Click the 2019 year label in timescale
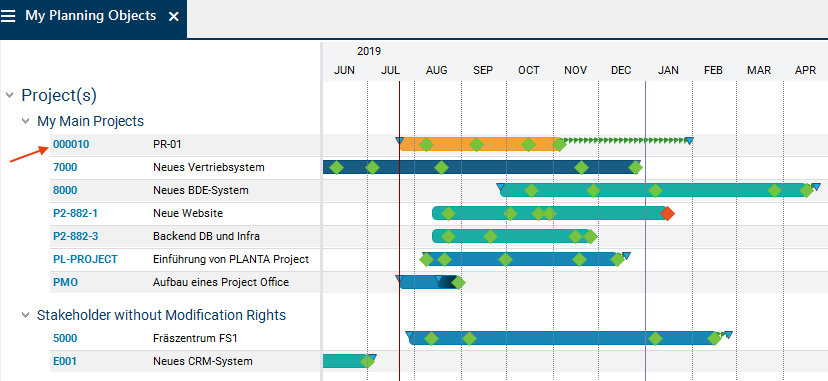 tap(369, 51)
